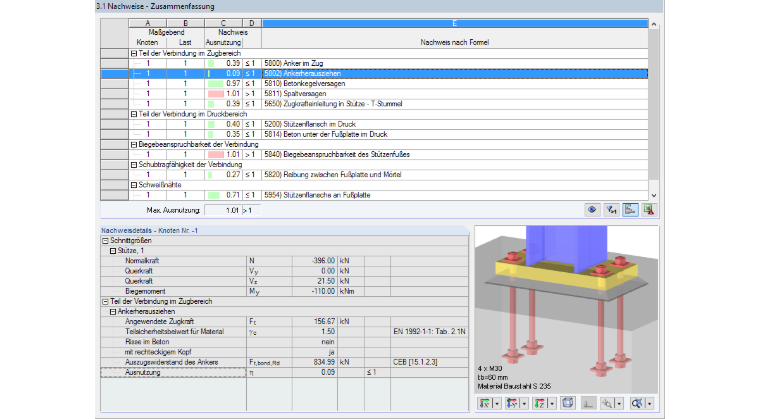This screenshot has width=760, height=419.
Task: Click the green 0.71 bar for Stützenflansche
Action: click(x=213, y=195)
